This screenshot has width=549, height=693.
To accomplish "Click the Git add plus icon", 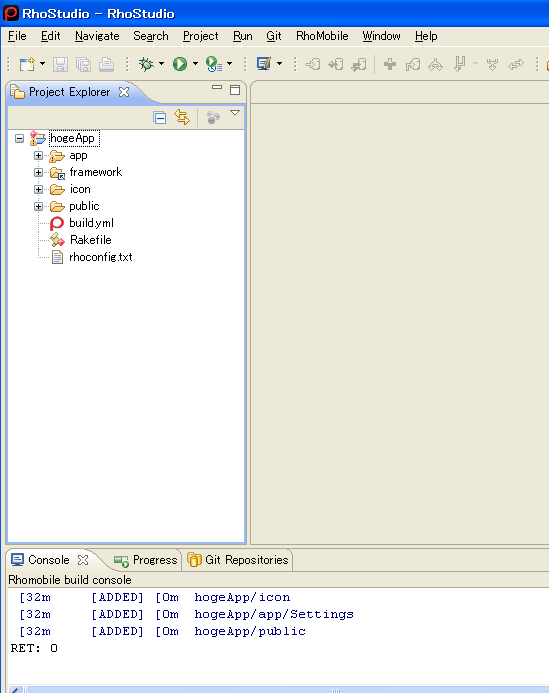I will tap(390, 65).
